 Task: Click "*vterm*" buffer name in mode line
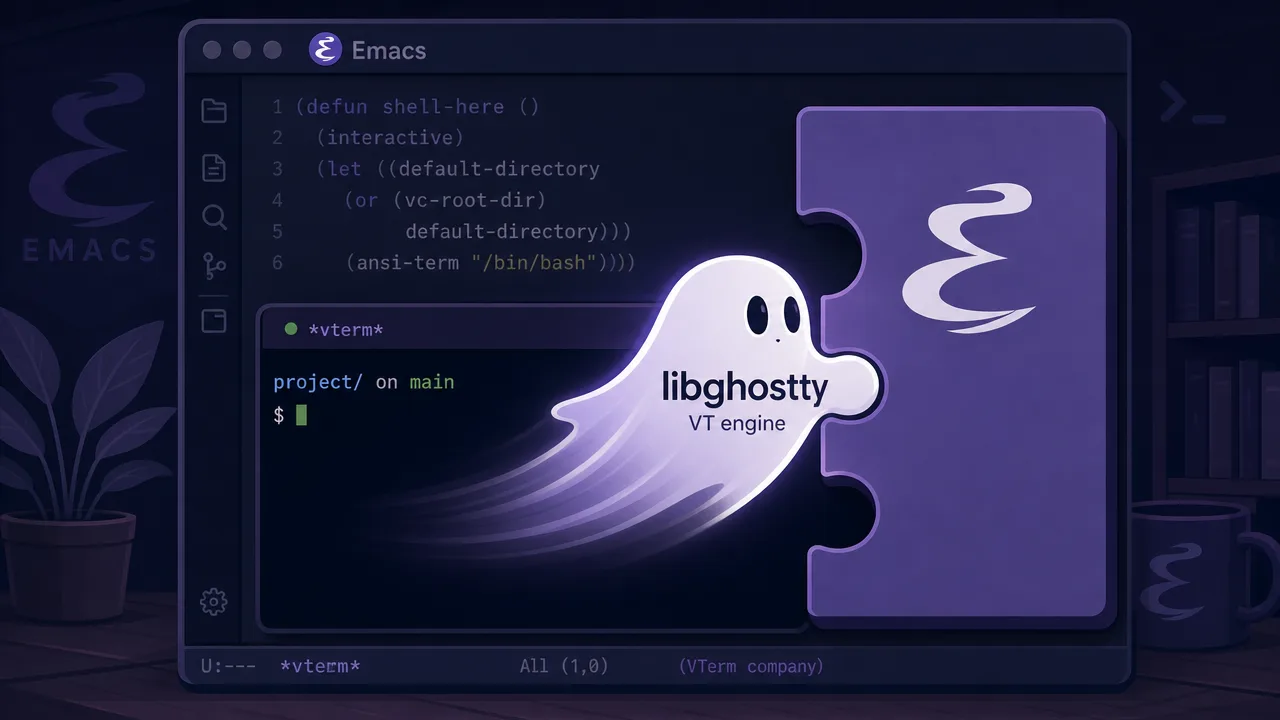320,666
